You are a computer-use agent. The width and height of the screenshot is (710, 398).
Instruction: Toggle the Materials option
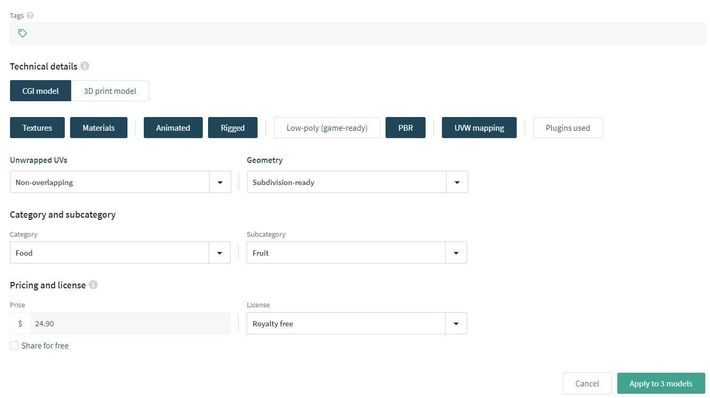(x=99, y=128)
